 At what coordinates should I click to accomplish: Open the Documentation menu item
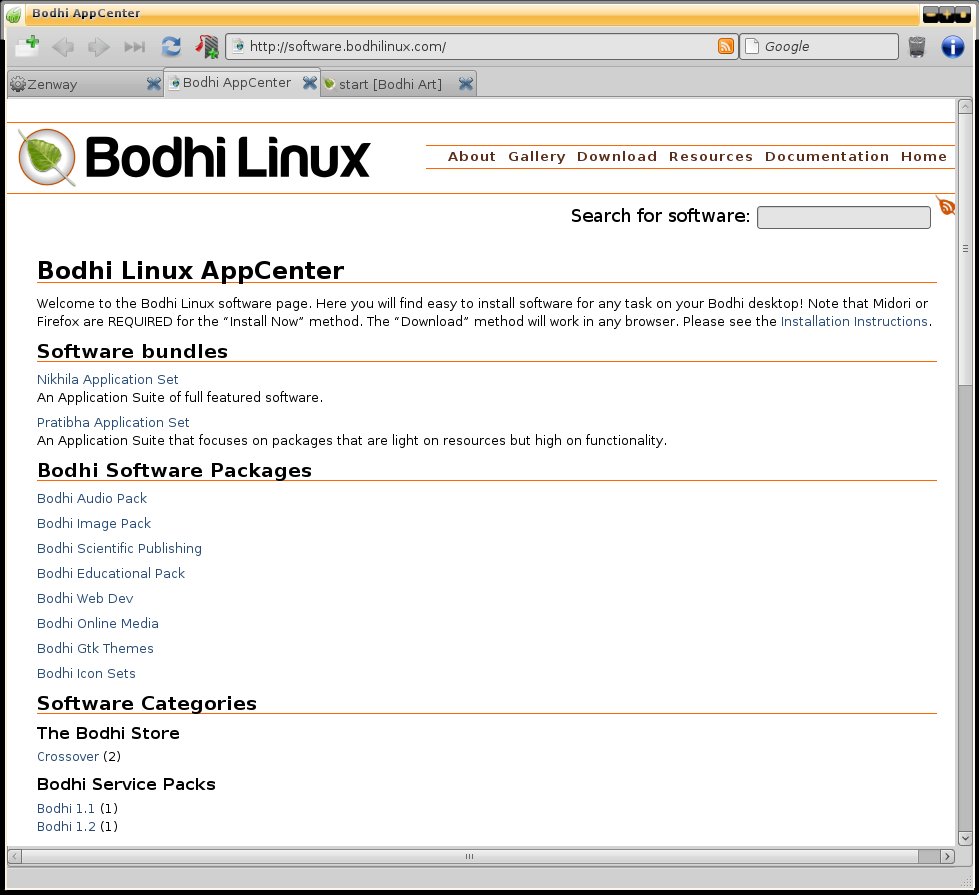tap(827, 157)
